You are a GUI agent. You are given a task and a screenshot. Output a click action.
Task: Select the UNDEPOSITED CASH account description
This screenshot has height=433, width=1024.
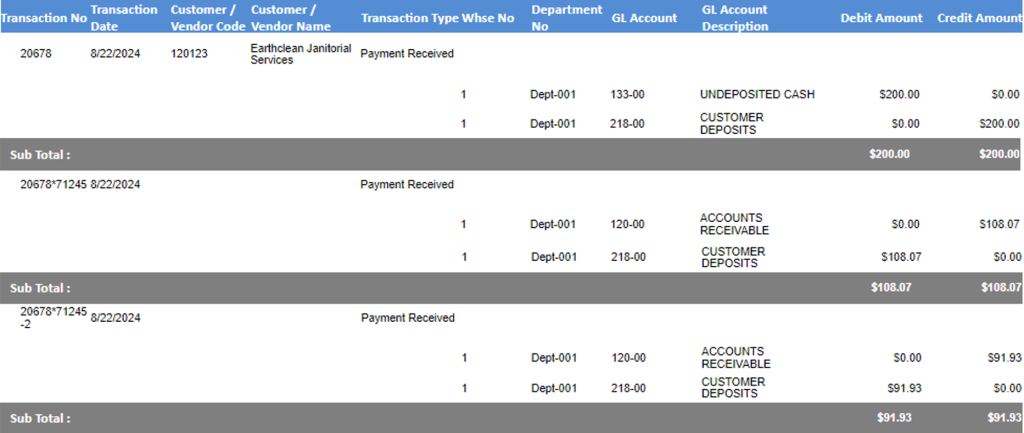(x=757, y=94)
